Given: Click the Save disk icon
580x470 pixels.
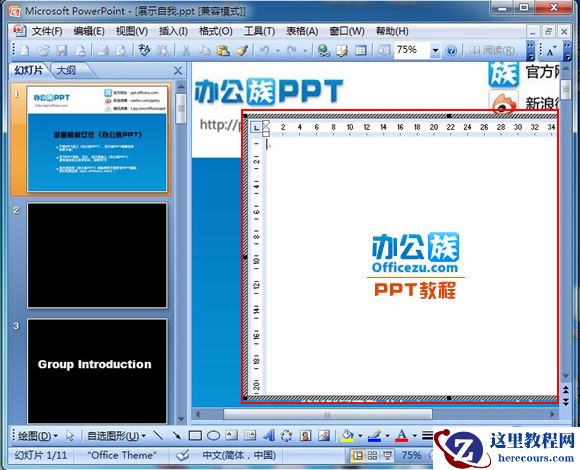Looking at the screenshot, I should (x=61, y=50).
